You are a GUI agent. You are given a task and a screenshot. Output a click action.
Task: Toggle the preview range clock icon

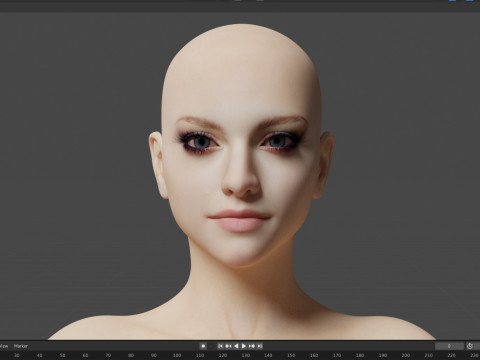coord(470,346)
